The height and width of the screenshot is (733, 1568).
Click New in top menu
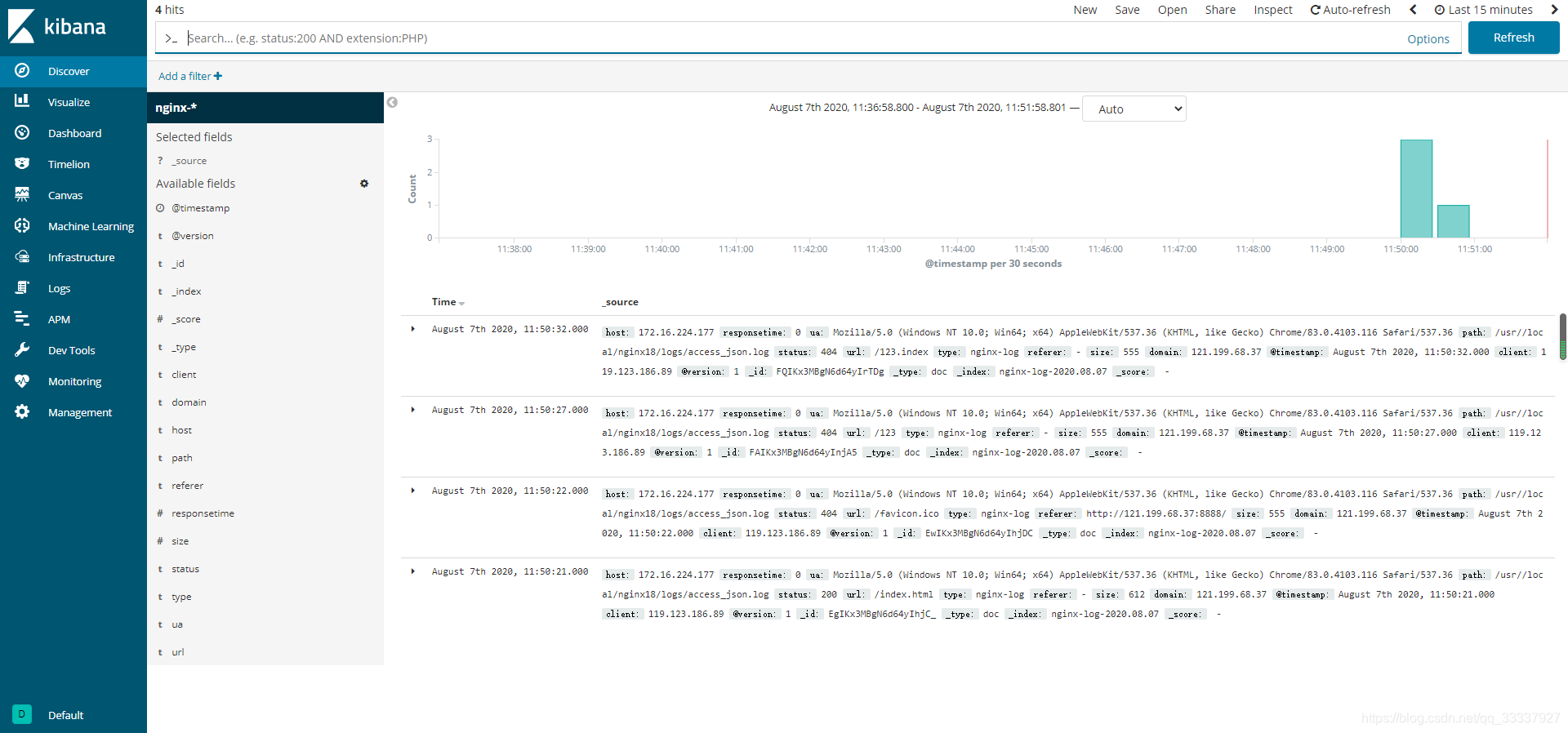[1085, 10]
